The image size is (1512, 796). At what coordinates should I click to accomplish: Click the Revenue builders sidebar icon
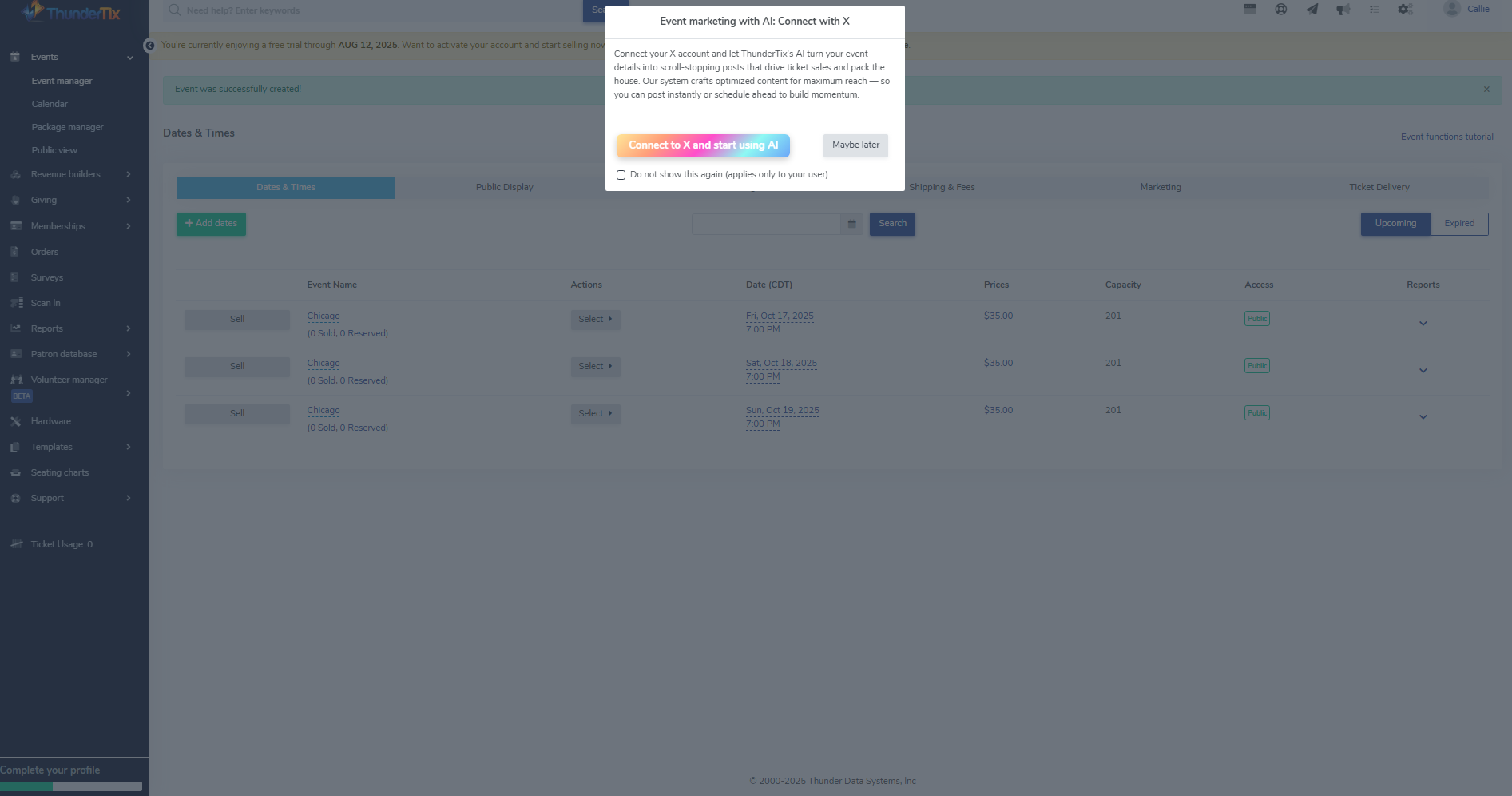click(x=15, y=174)
